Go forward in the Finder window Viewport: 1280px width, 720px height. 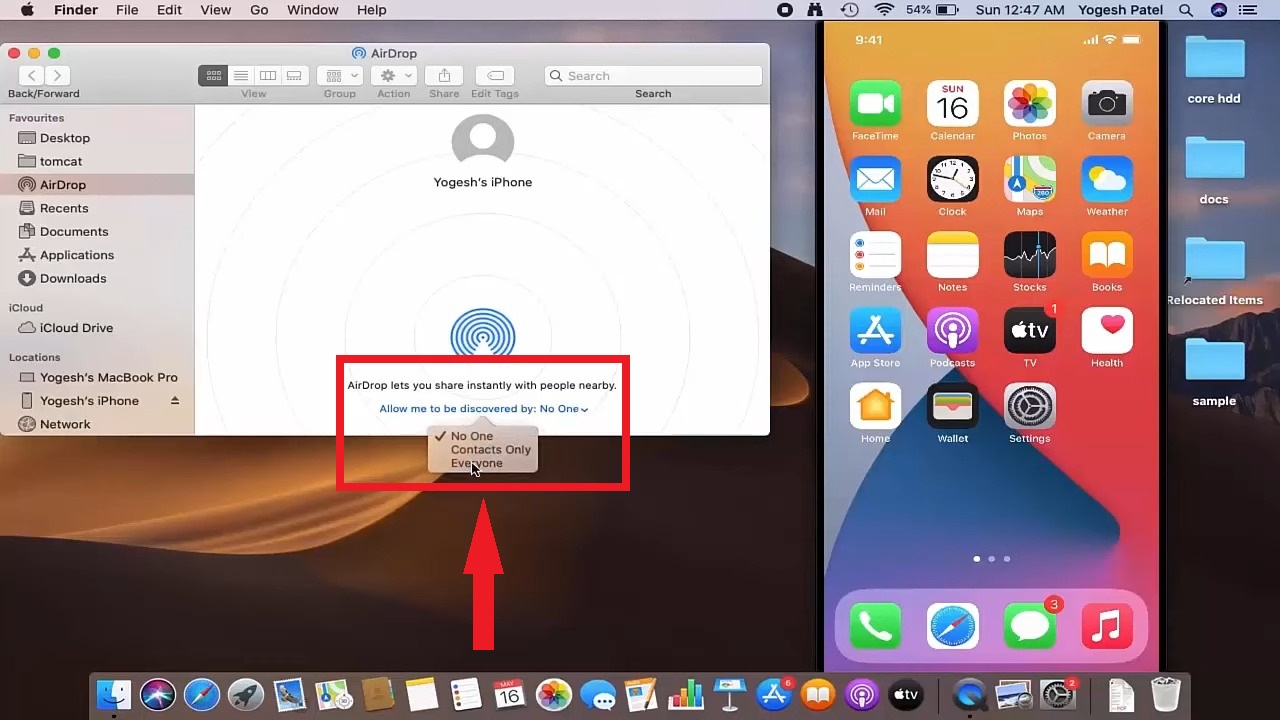point(57,76)
